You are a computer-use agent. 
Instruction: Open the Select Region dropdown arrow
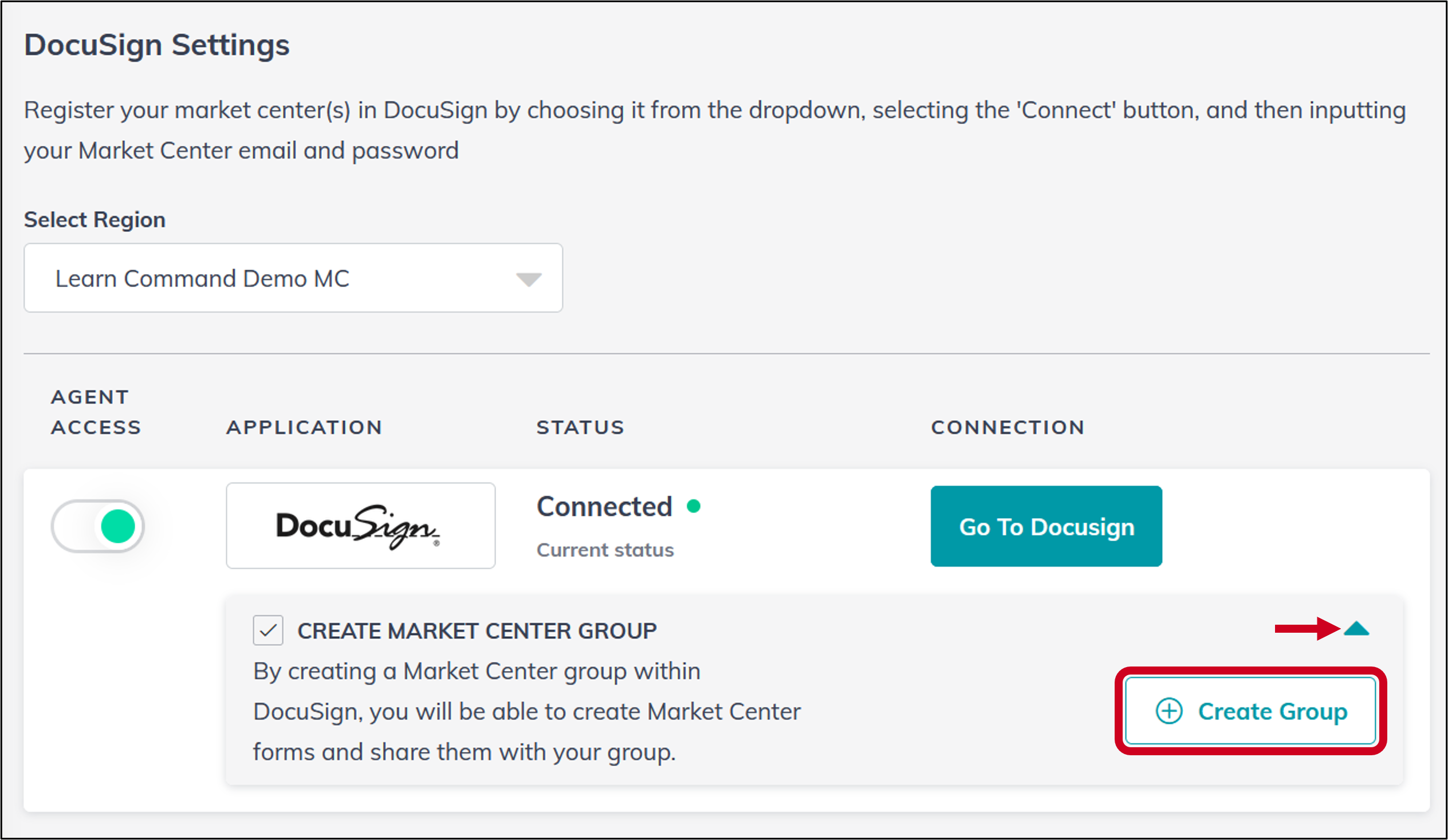528,279
